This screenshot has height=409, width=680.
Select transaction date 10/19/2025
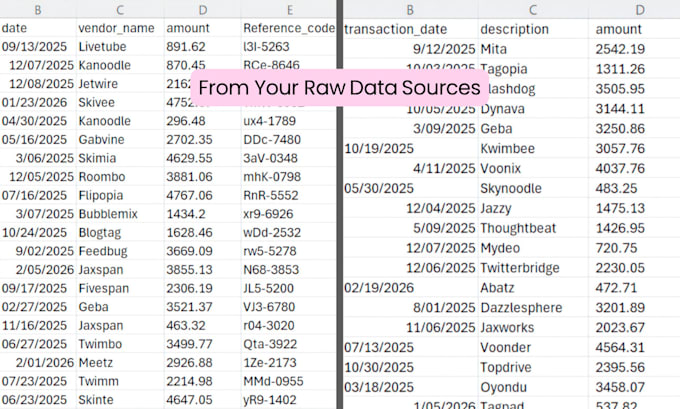click(410, 149)
